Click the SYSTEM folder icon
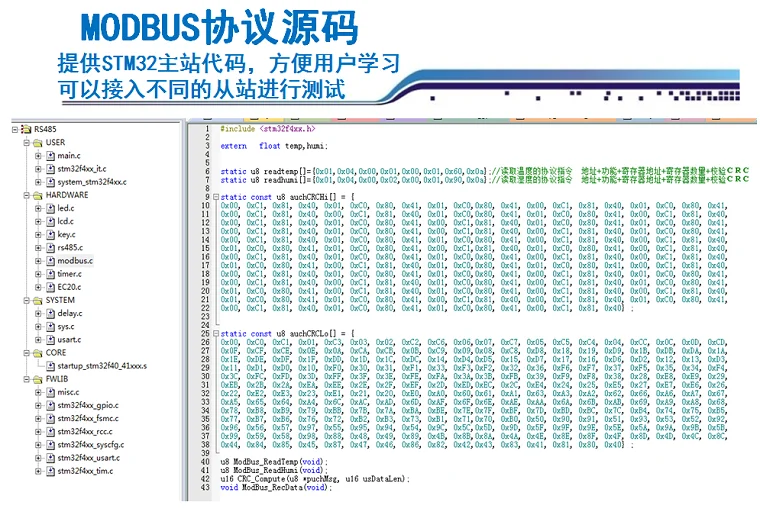Viewport: 760px width, 531px height. (x=37, y=300)
